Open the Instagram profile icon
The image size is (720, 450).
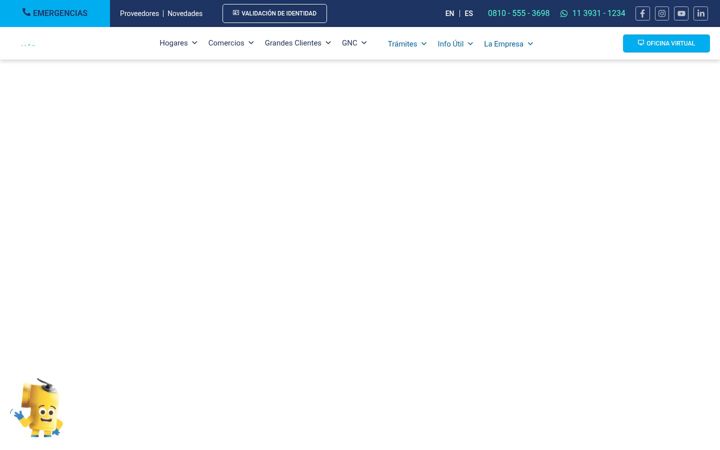pyautogui.click(x=662, y=13)
